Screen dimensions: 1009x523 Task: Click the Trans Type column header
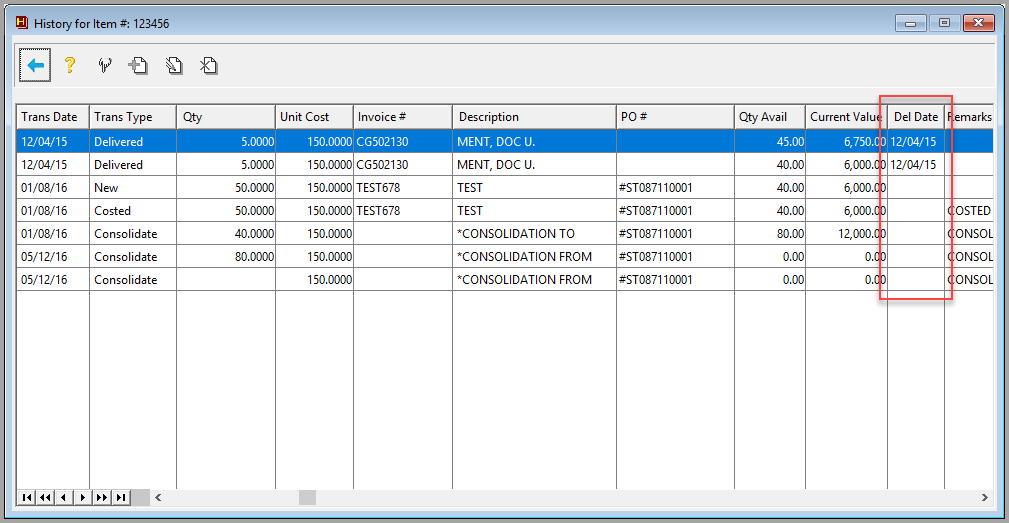pyautogui.click(x=133, y=116)
